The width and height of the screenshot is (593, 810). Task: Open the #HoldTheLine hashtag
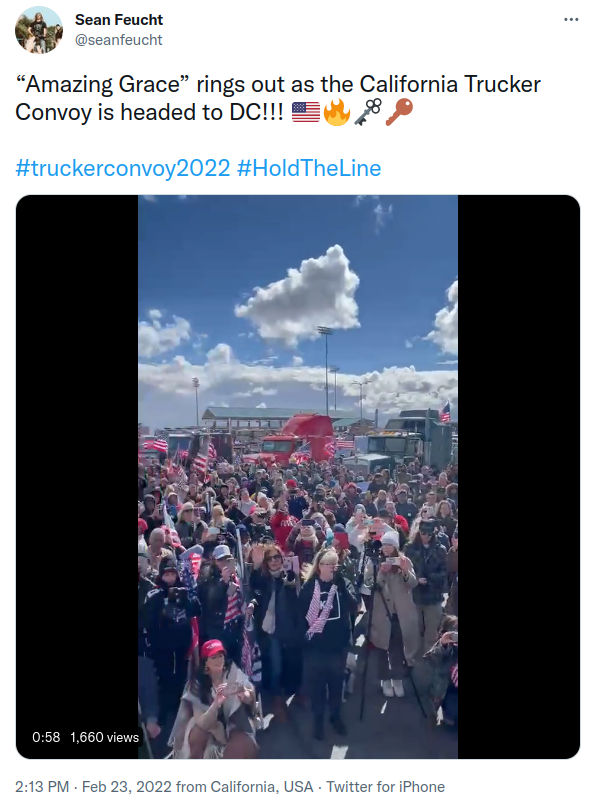pyautogui.click(x=309, y=168)
